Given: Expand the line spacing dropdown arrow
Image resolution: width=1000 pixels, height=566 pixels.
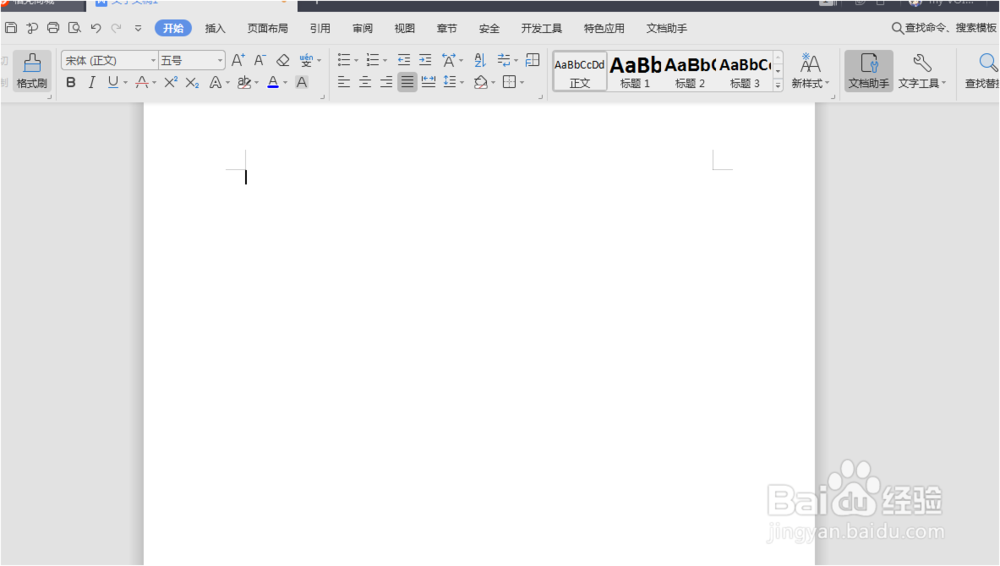Looking at the screenshot, I should coord(462,82).
